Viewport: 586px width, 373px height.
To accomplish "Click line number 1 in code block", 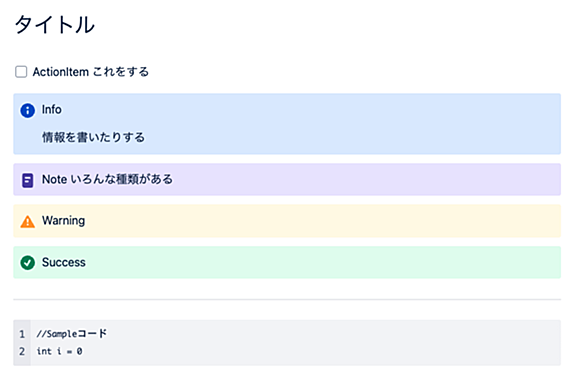I will tap(22, 334).
